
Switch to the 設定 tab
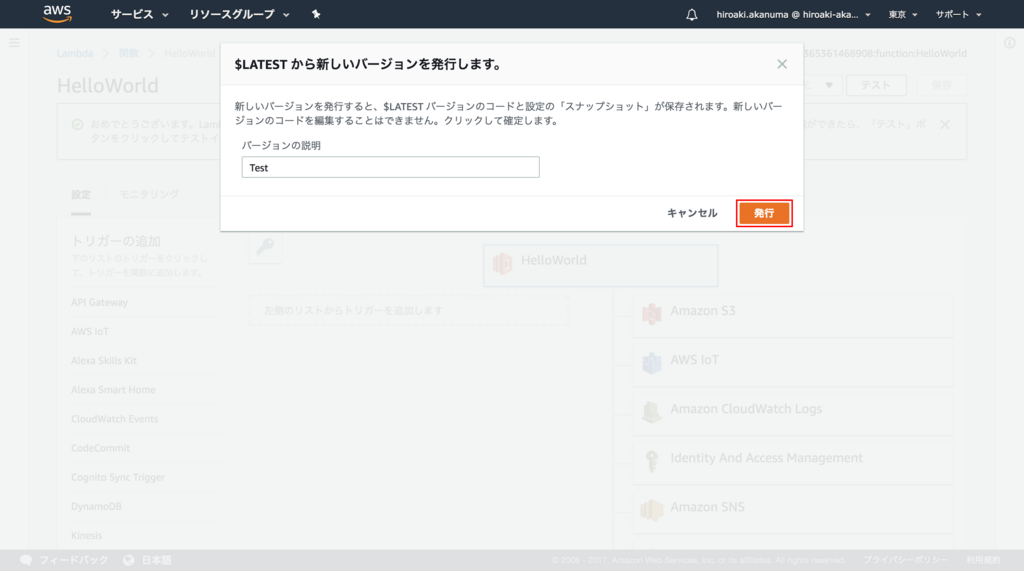(x=81, y=195)
